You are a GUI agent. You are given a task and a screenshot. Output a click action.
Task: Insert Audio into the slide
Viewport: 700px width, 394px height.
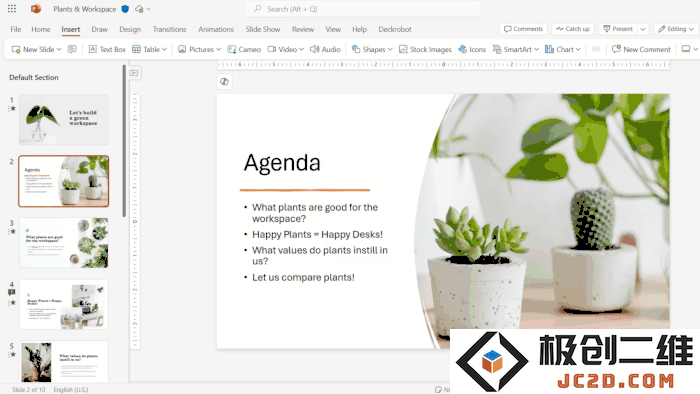pyautogui.click(x=325, y=49)
